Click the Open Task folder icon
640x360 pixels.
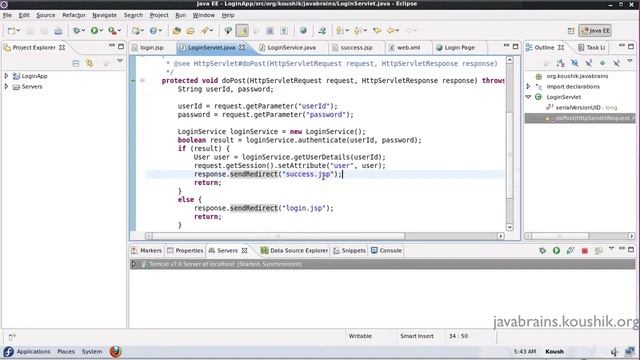pos(190,31)
